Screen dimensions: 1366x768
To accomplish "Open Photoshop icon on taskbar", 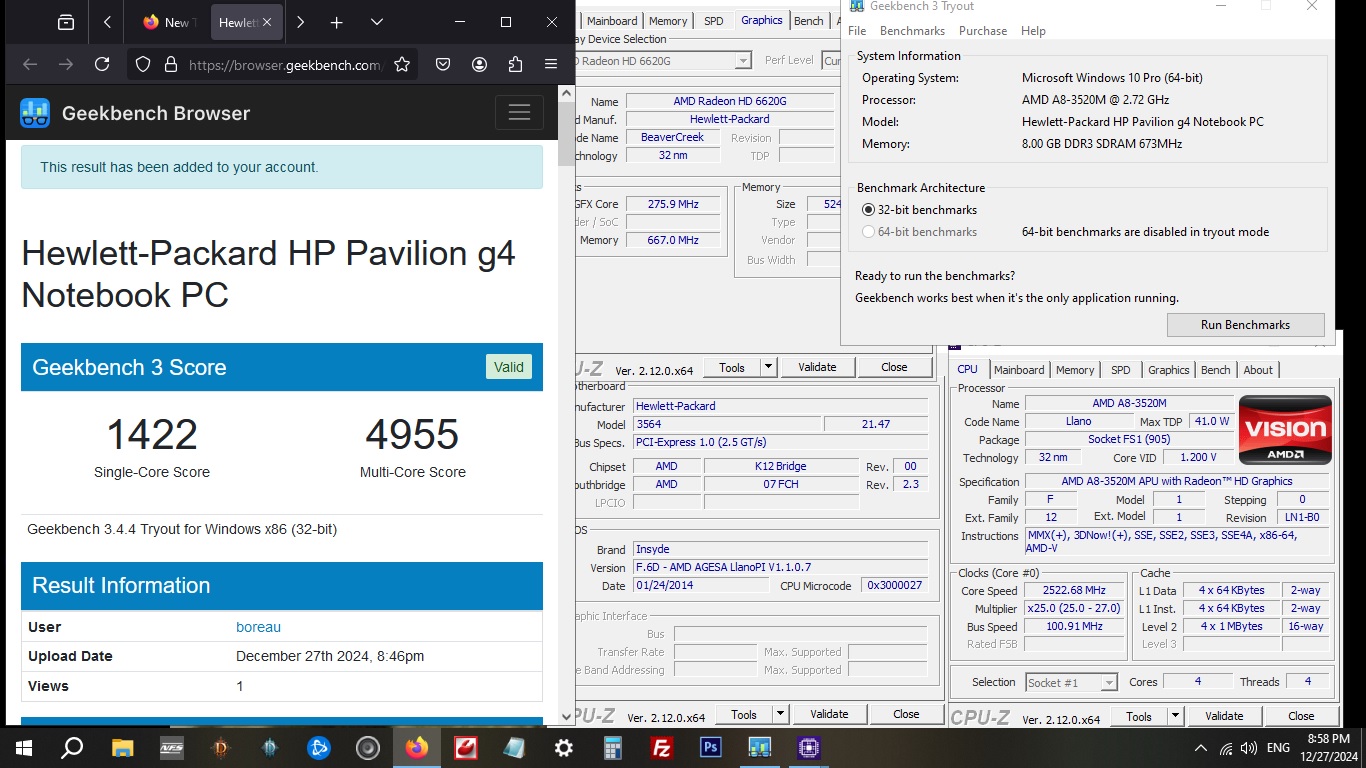I will (x=711, y=747).
